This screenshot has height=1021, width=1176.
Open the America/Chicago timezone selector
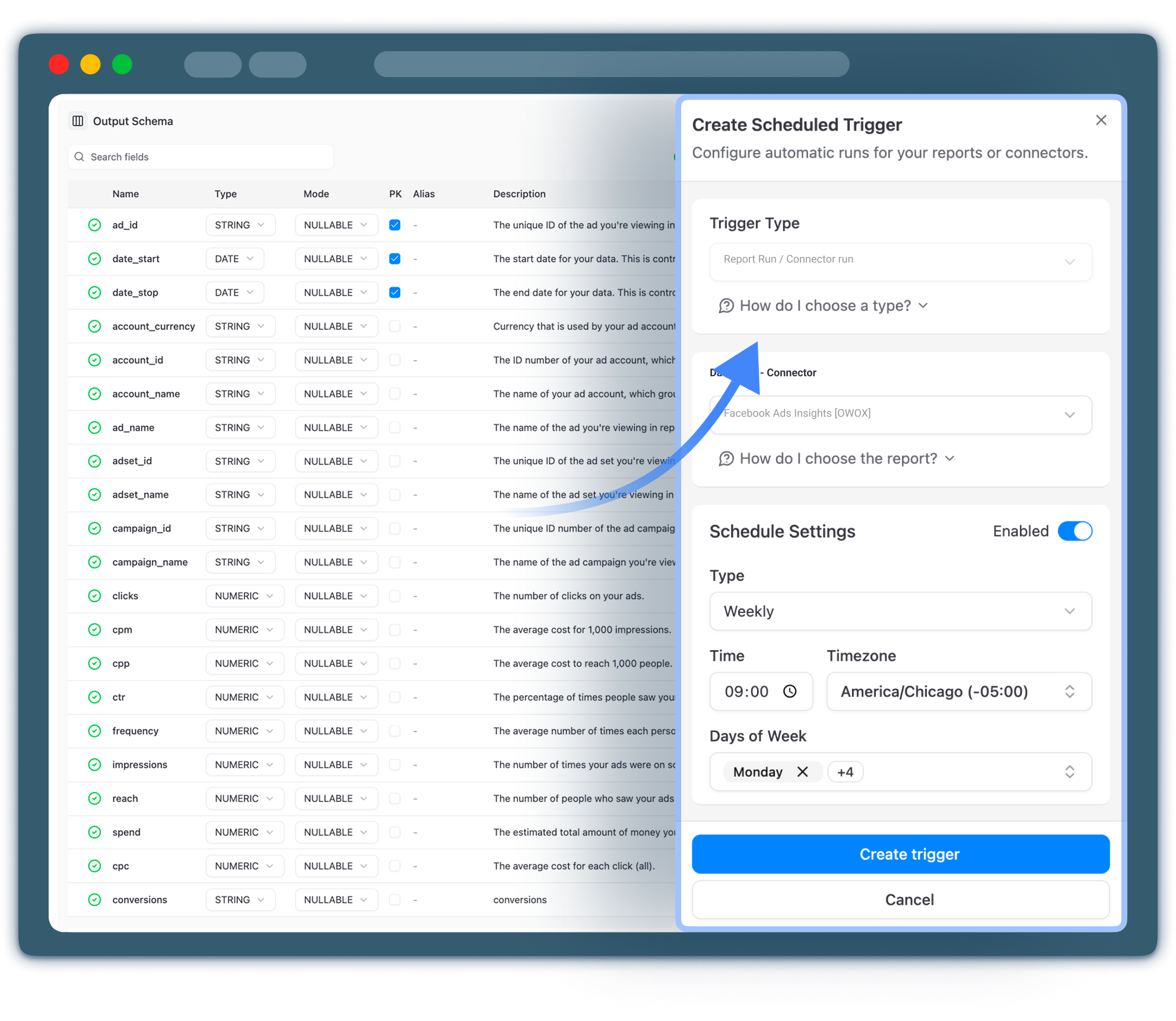click(x=958, y=691)
